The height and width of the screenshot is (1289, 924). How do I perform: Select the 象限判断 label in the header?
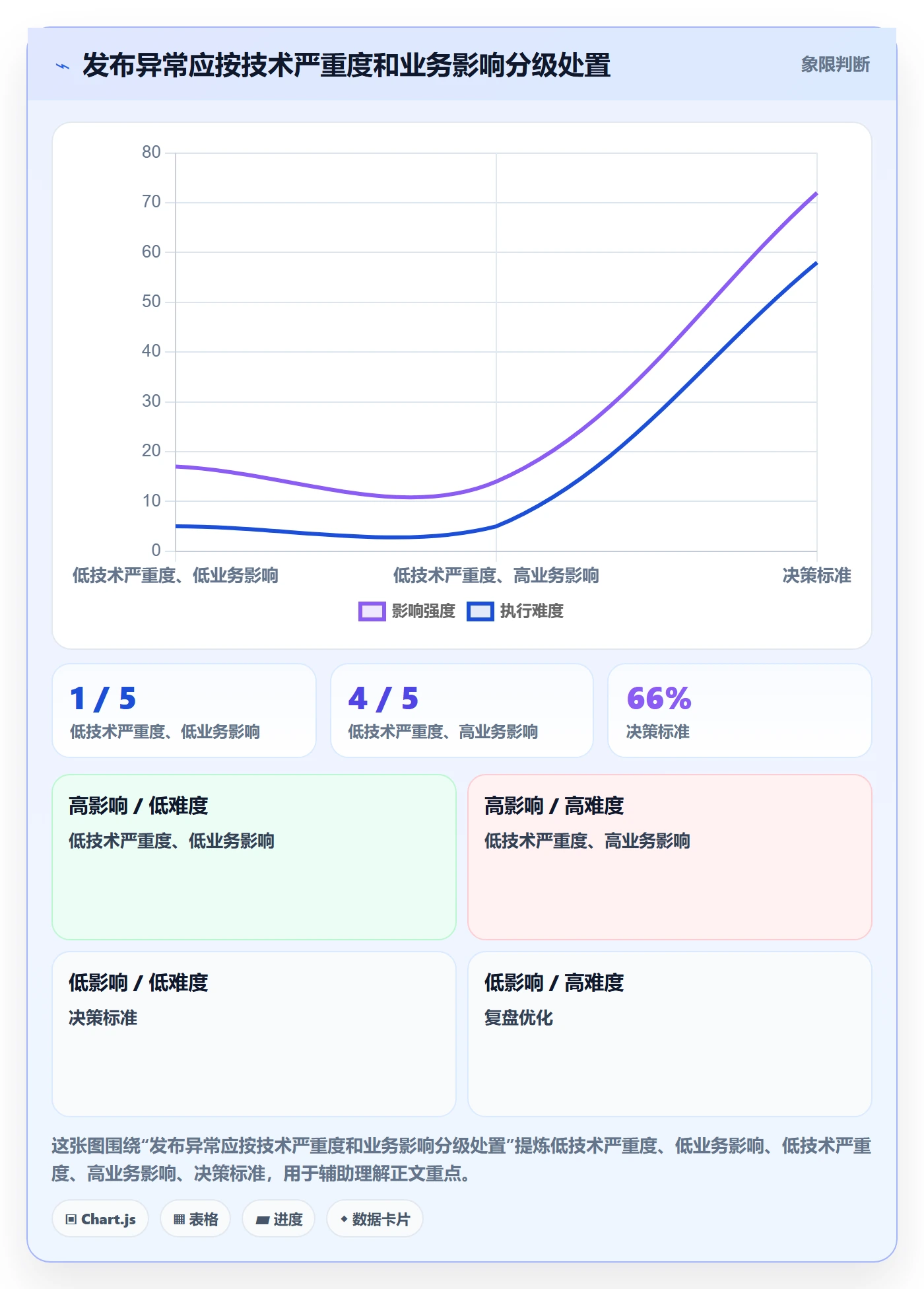click(x=836, y=65)
